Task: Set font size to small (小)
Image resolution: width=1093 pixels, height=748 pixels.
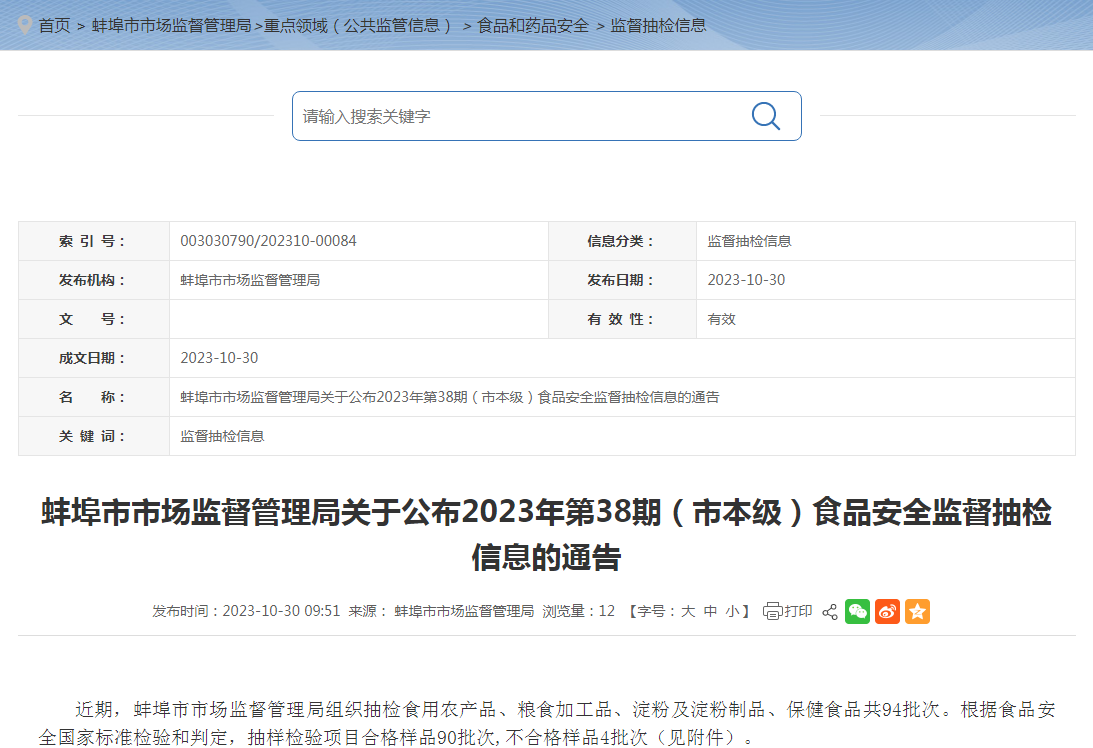Action: tap(732, 611)
